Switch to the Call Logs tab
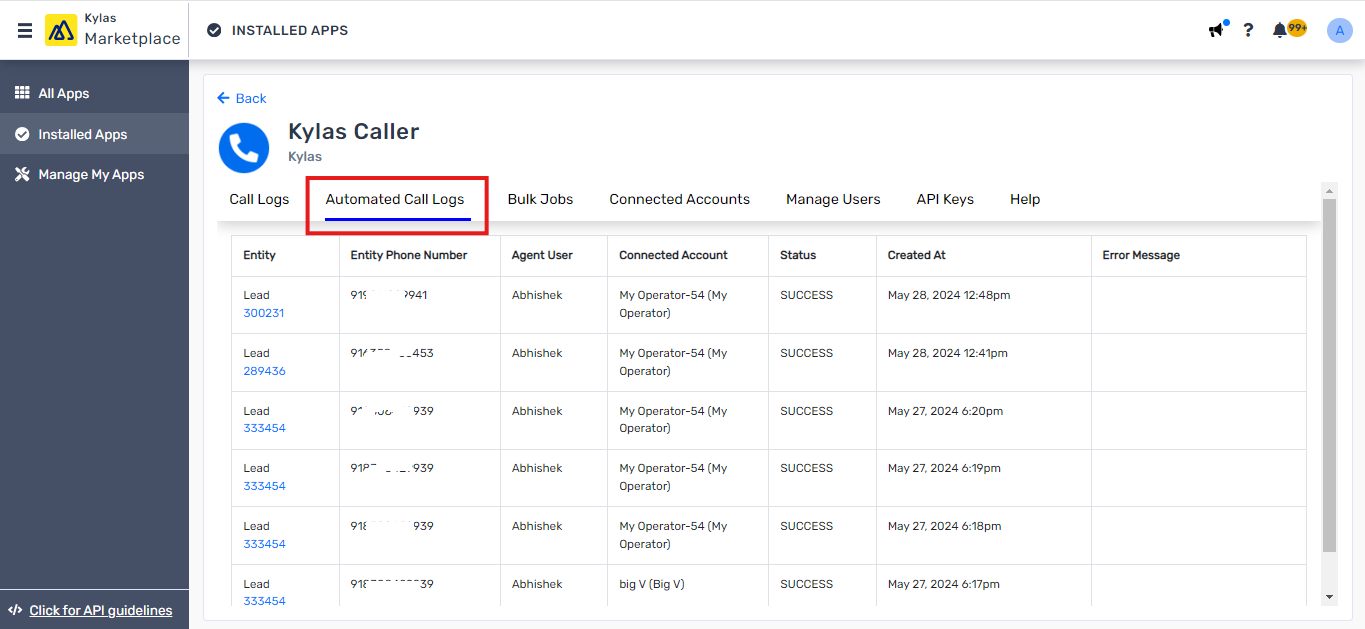This screenshot has height=629, width=1365. pyautogui.click(x=259, y=199)
